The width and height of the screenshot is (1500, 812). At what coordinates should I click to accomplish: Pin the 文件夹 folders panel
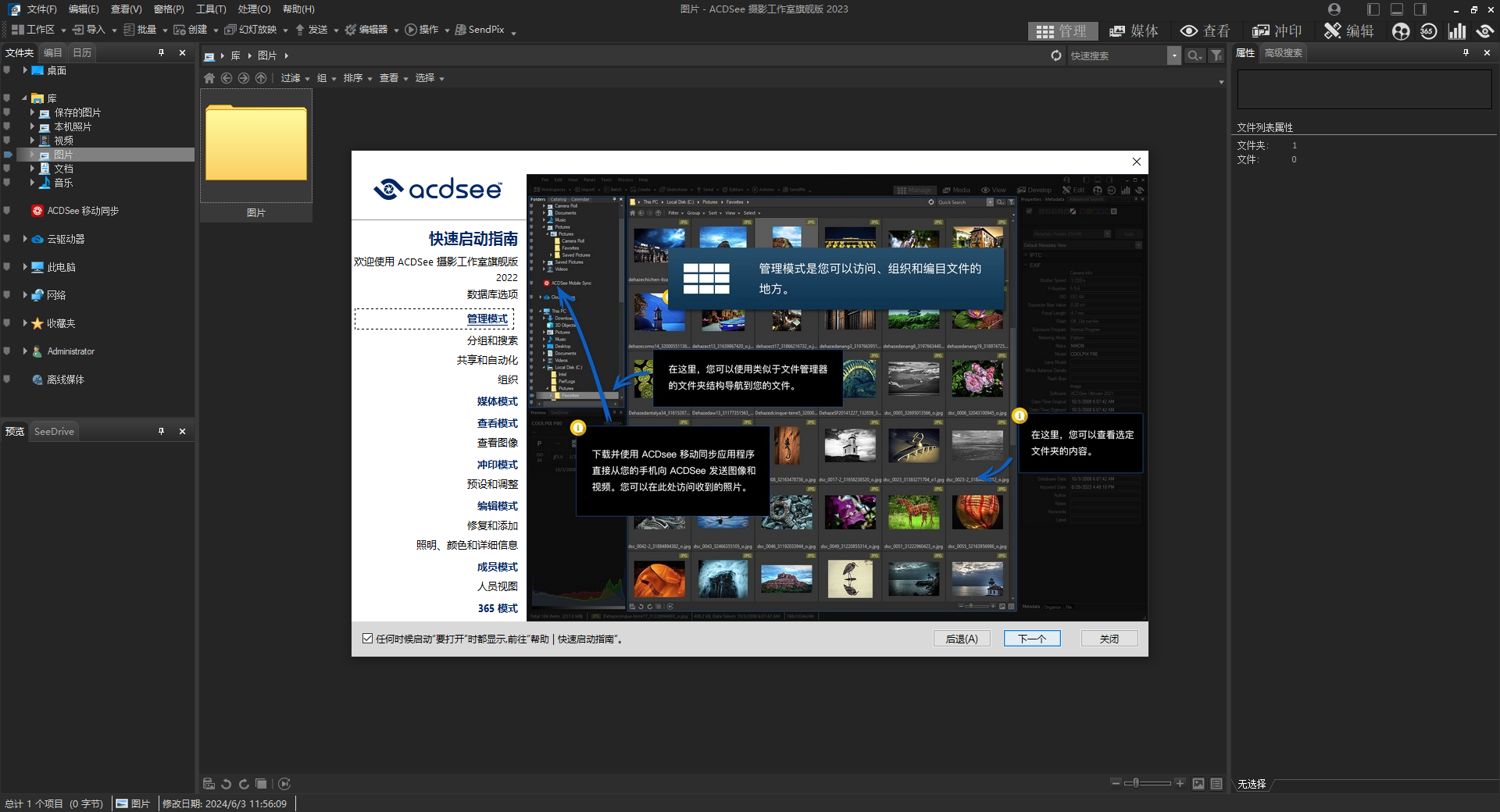(162, 52)
